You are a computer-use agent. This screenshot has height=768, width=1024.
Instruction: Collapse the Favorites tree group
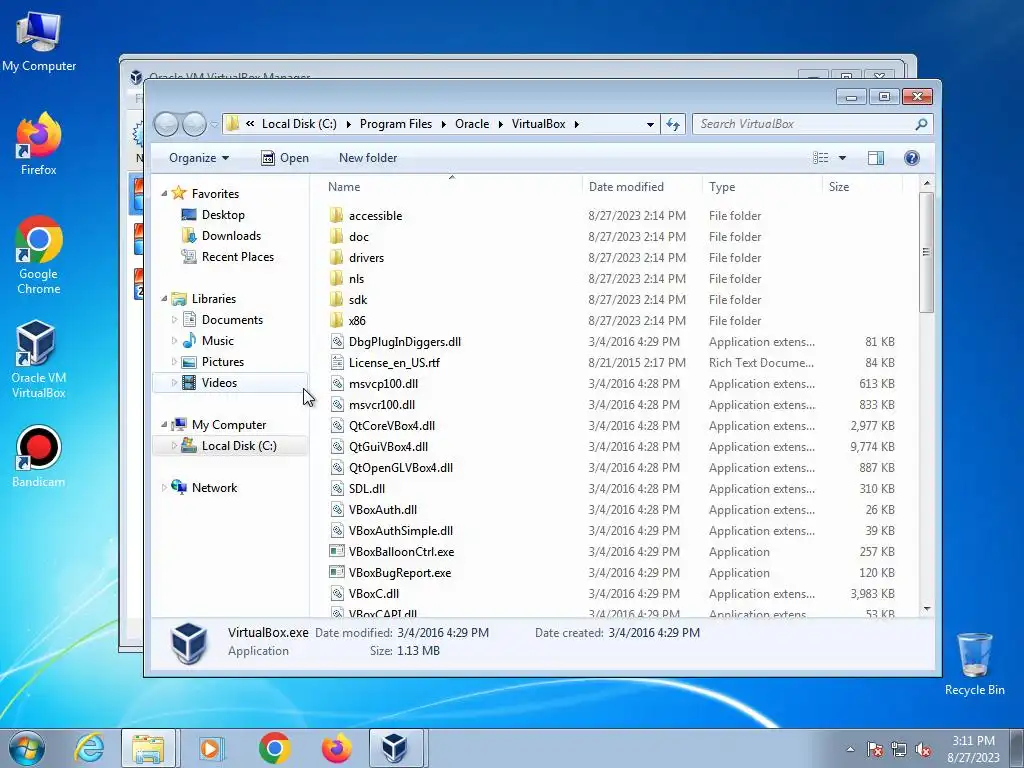164,193
